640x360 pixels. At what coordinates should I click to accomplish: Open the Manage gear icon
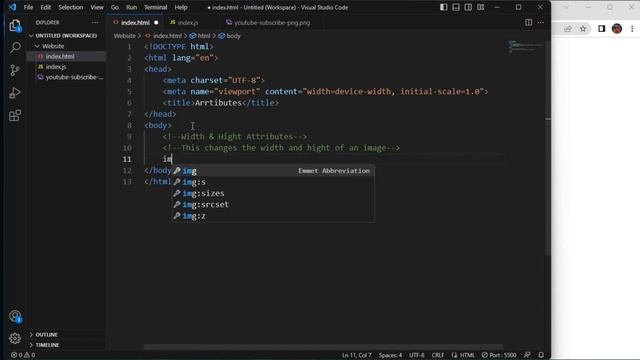coord(15,338)
